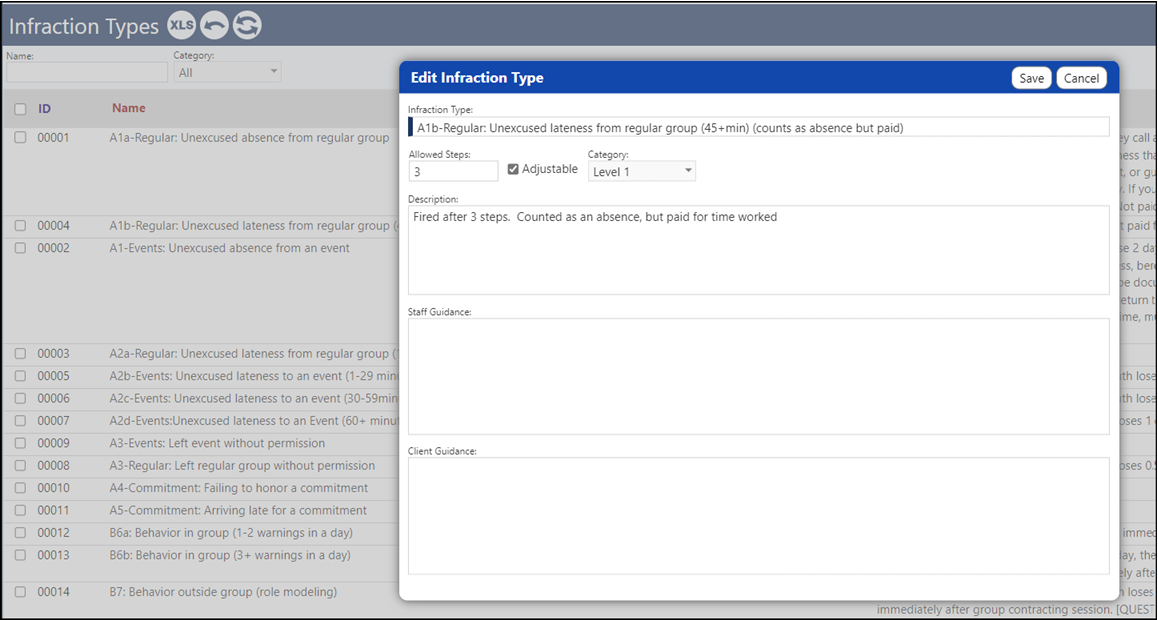Select 'B6a: Behavior in group (1-2 warnings in a day)'
Viewport: 1158px width, 620px height.
(231, 533)
